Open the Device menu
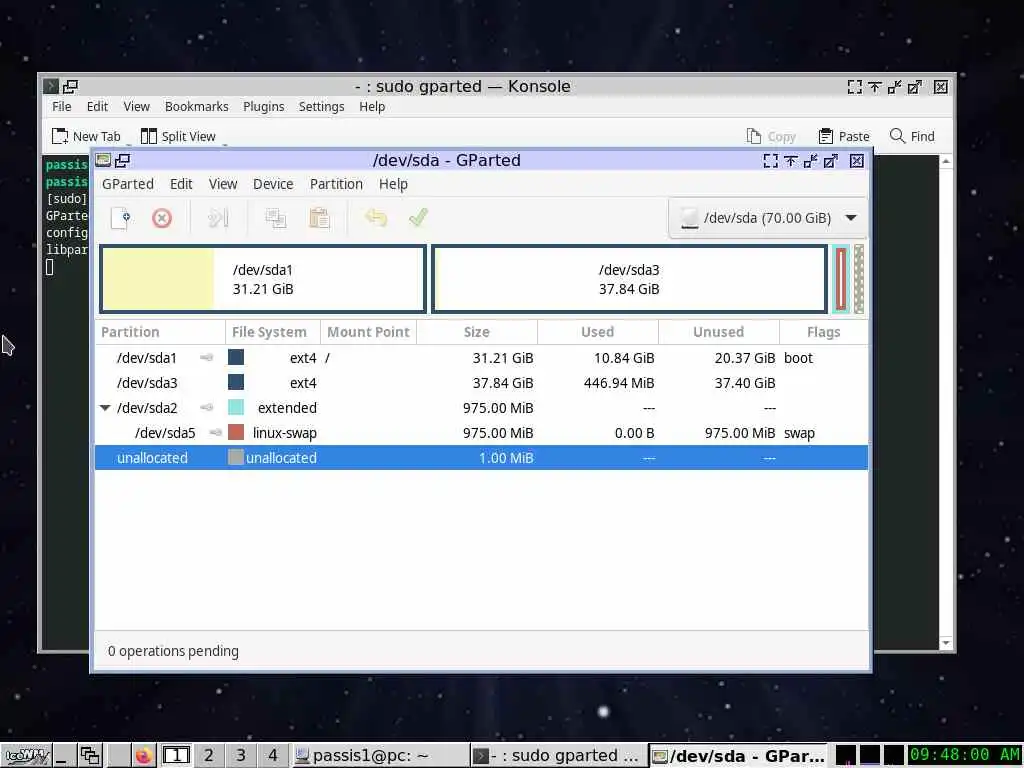Screen dimensions: 1024x768 [x=273, y=184]
